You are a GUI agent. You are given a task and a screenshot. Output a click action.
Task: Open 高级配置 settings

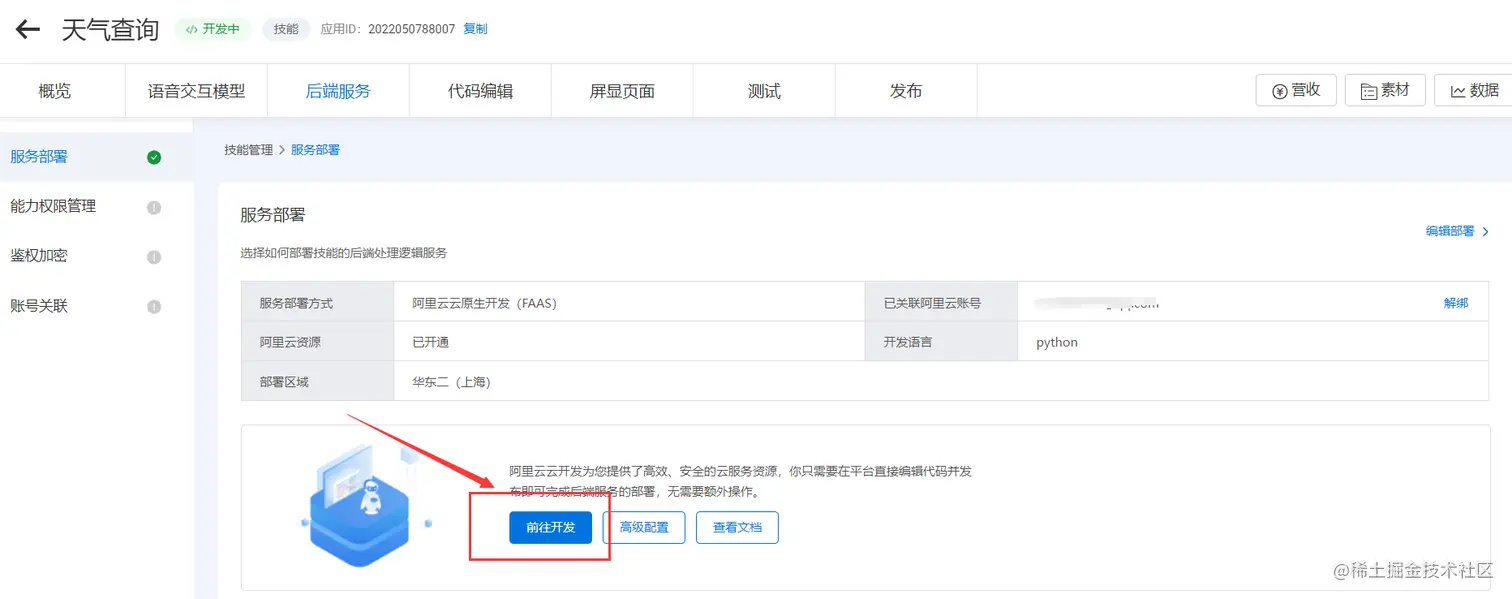pos(644,527)
